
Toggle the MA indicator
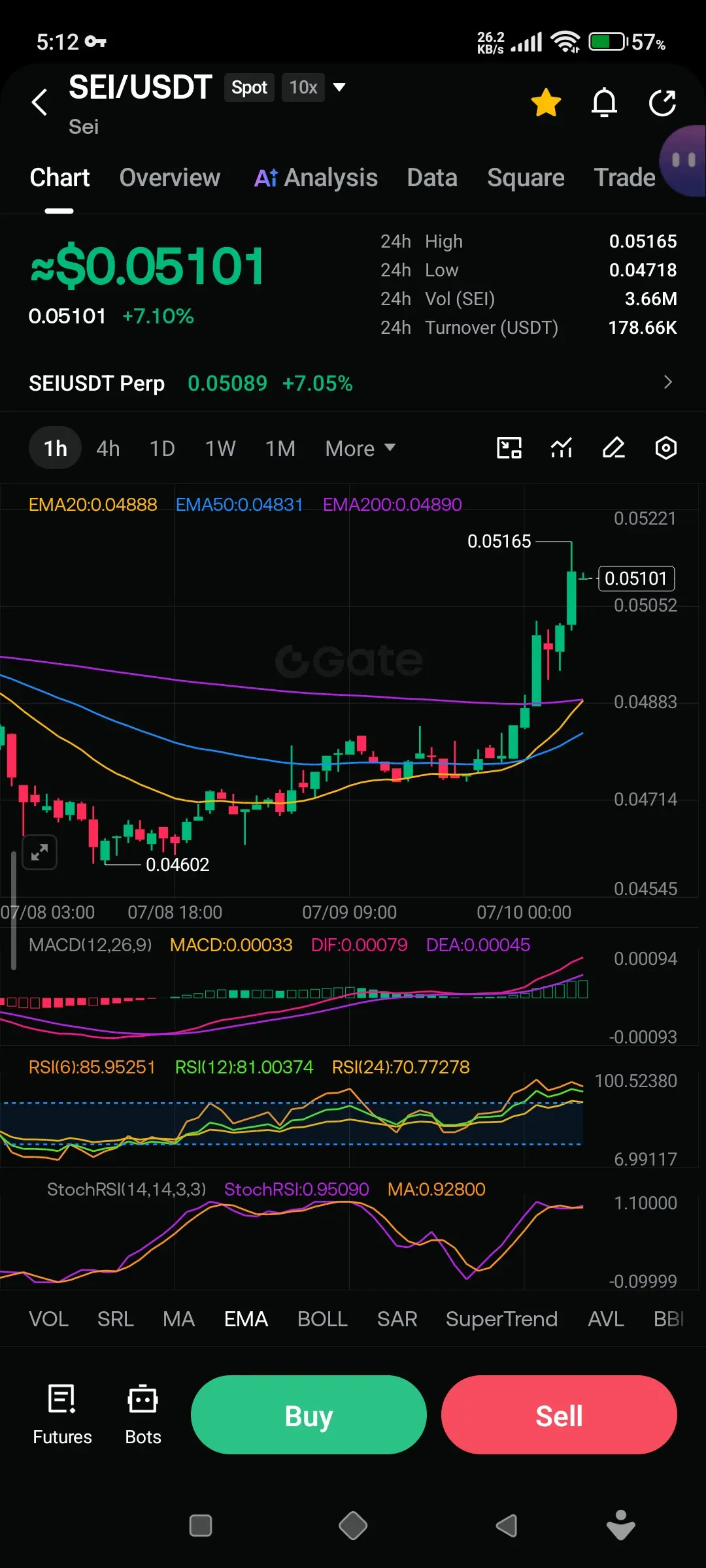179,1319
